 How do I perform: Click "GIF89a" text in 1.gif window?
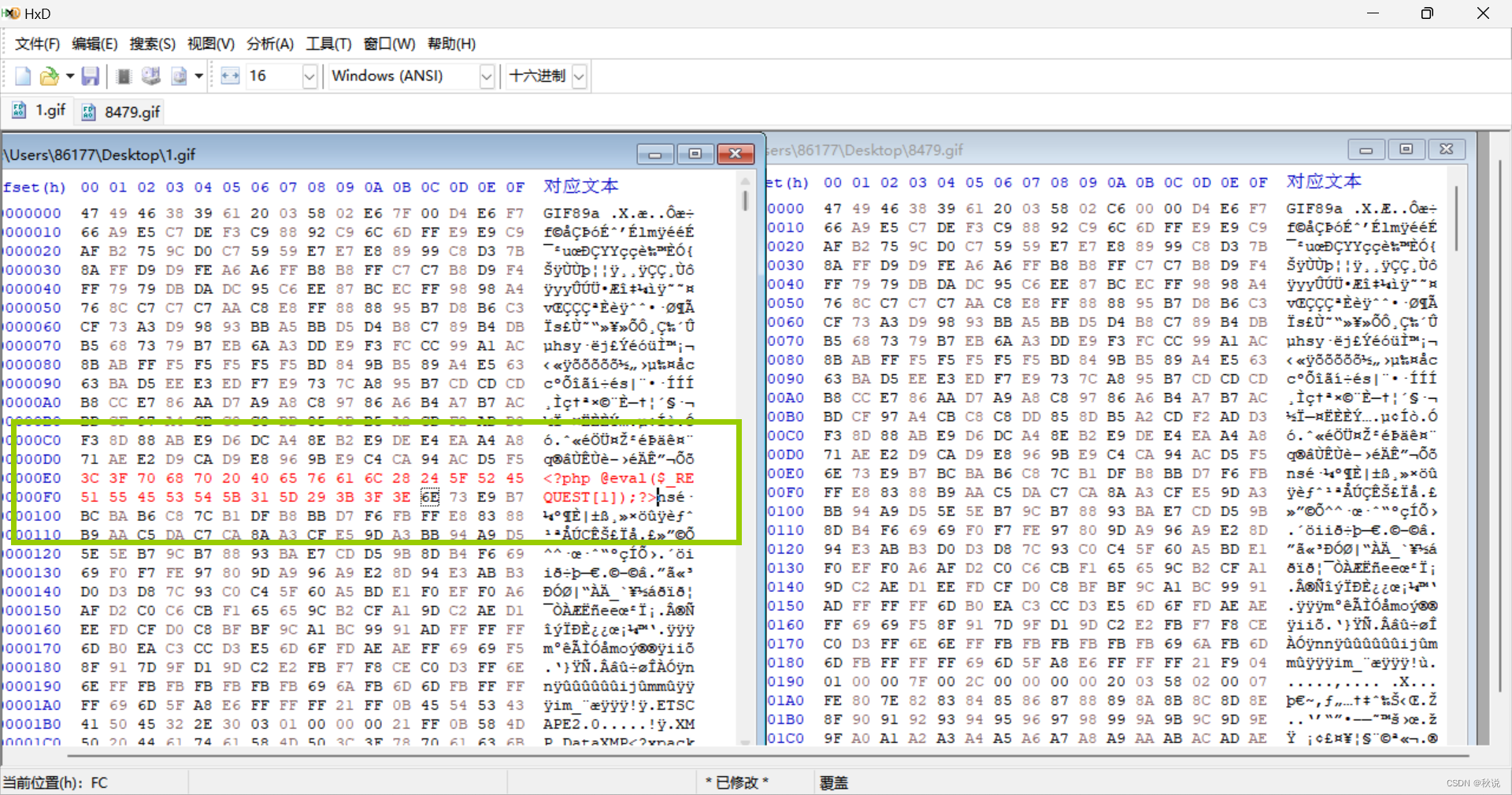point(571,214)
